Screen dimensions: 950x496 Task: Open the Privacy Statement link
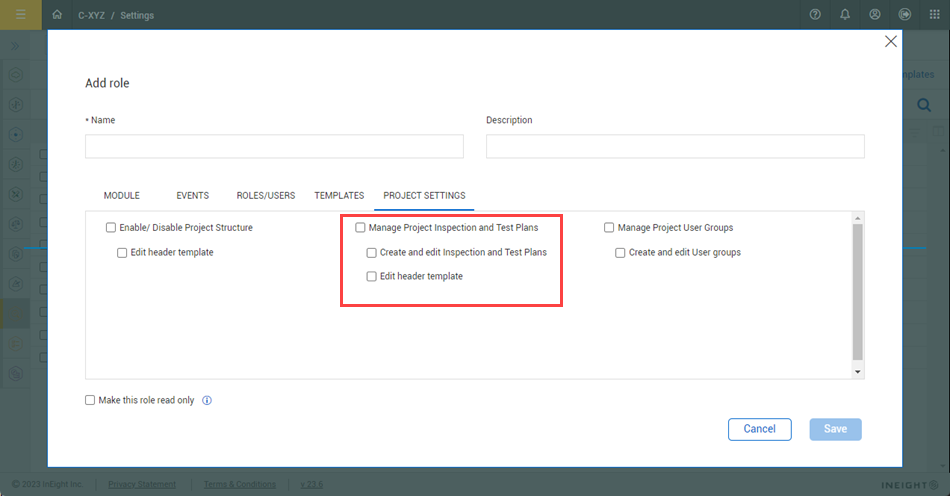click(142, 484)
